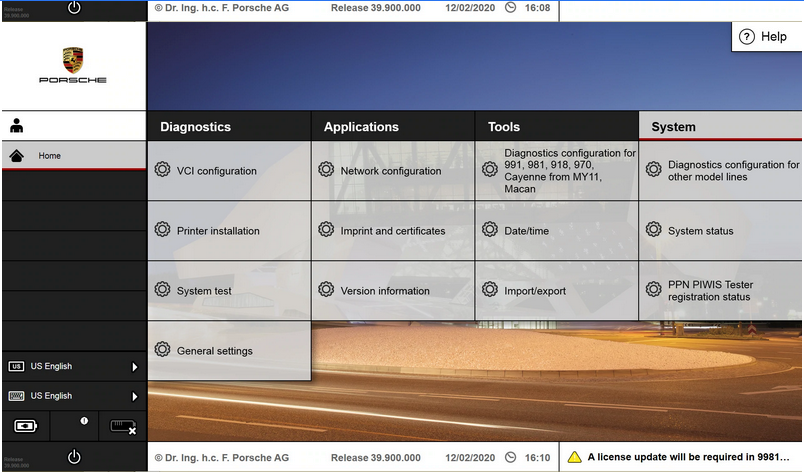Click the power icon in the bottom-left corner
Screen dimensions: 804x474
click(74, 457)
